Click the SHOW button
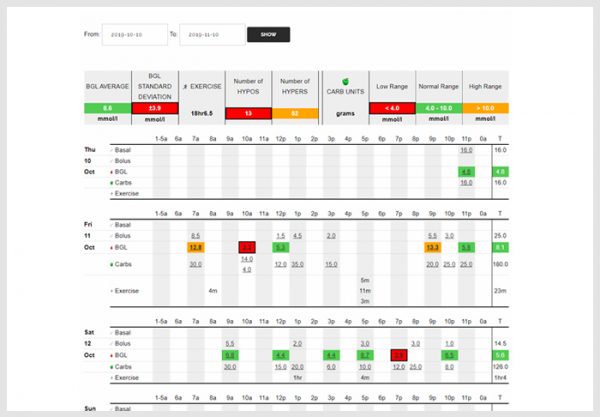Viewport: 600px width, 417px height. click(x=268, y=34)
